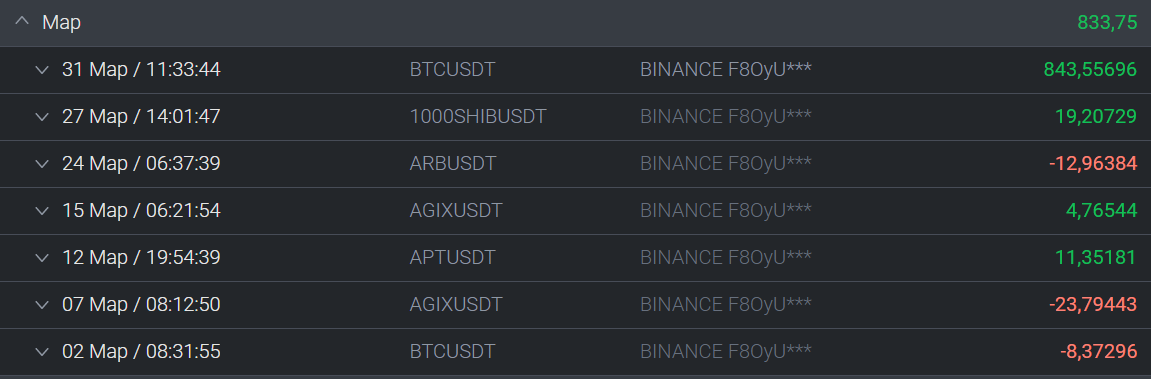
Task: Click the loss value -23,79443
Action: click(x=1093, y=305)
